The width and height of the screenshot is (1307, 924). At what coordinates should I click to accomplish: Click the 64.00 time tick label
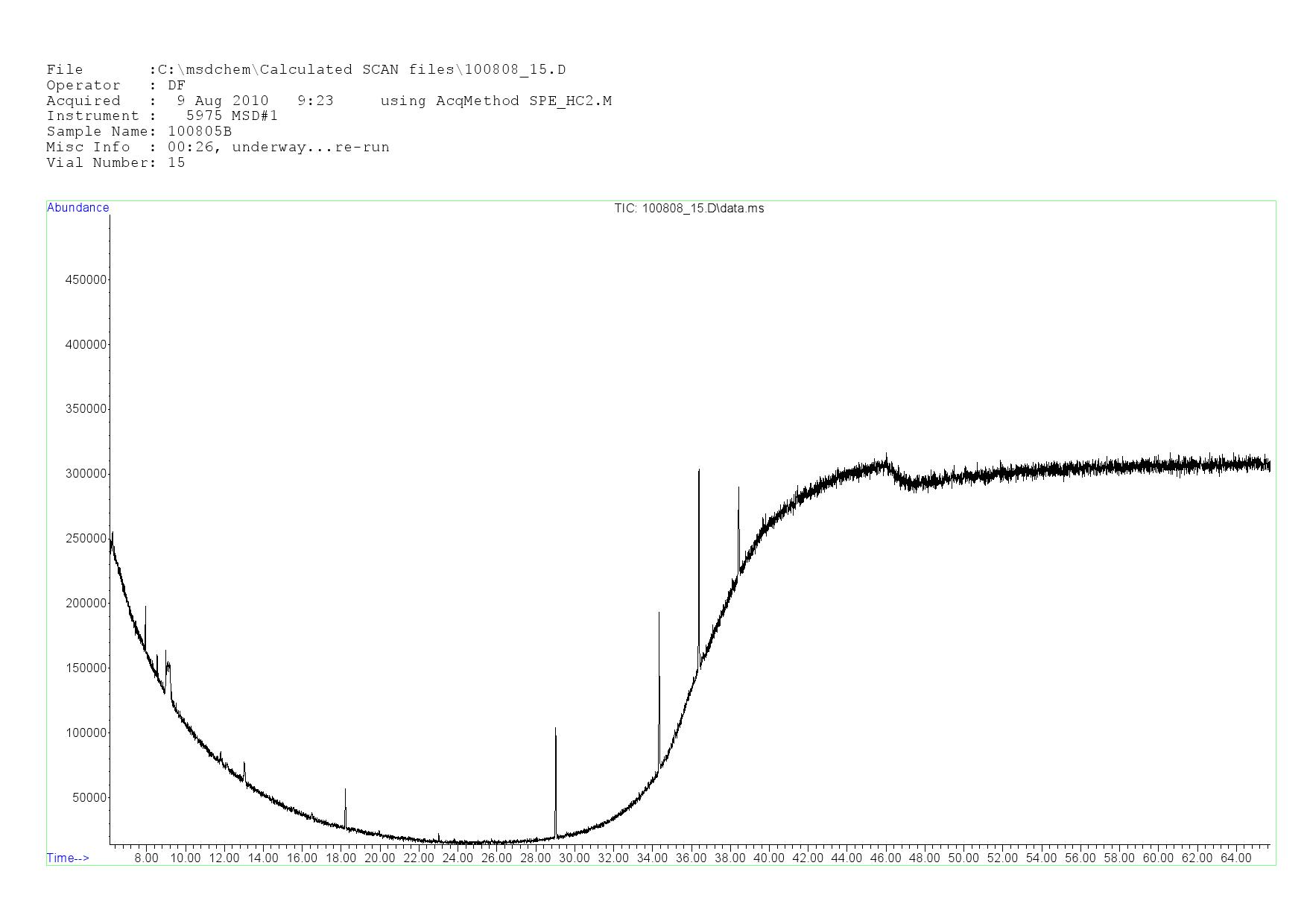click(x=1235, y=858)
